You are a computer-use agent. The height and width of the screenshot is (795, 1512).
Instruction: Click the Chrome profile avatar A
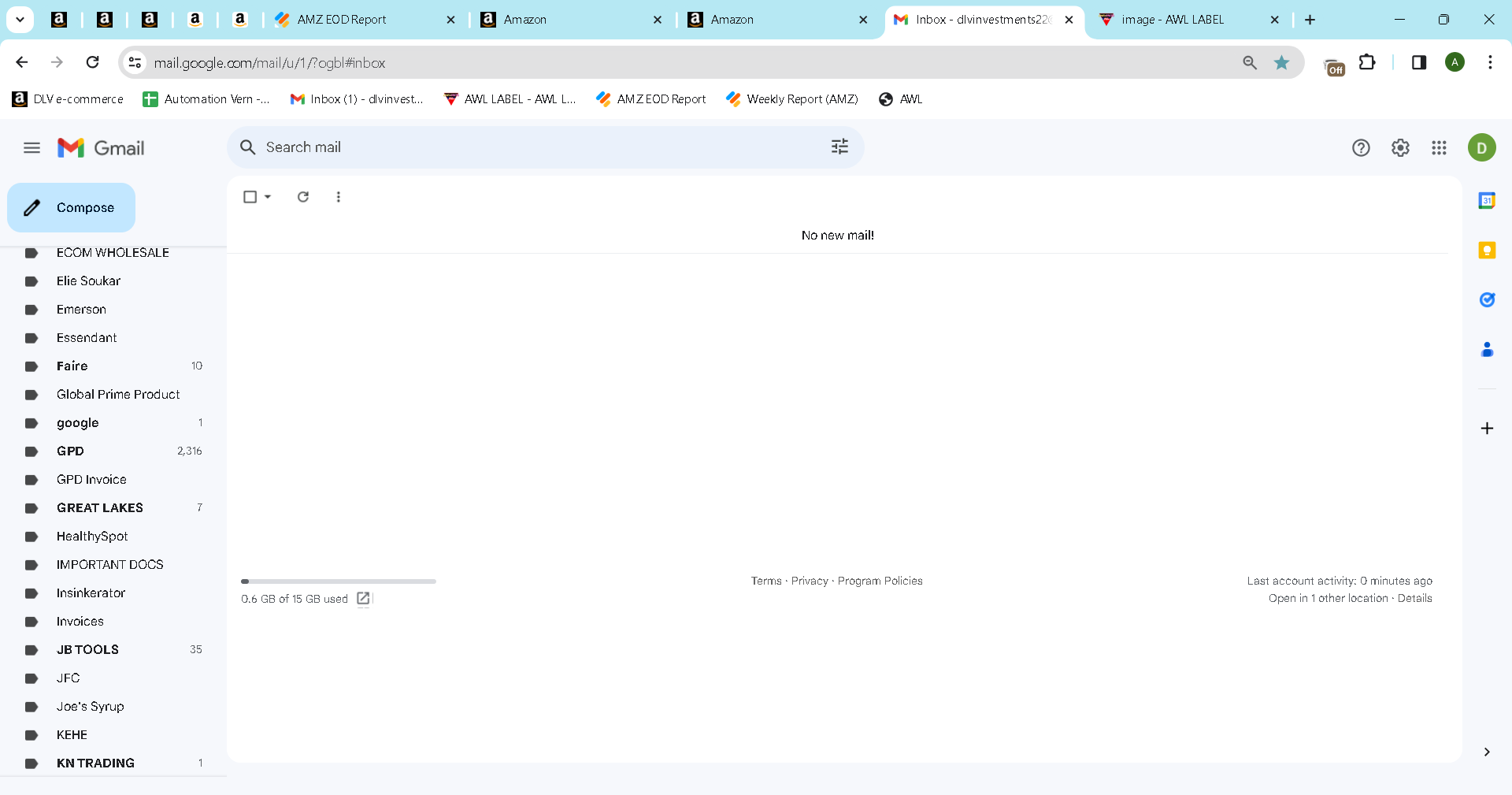point(1455,62)
